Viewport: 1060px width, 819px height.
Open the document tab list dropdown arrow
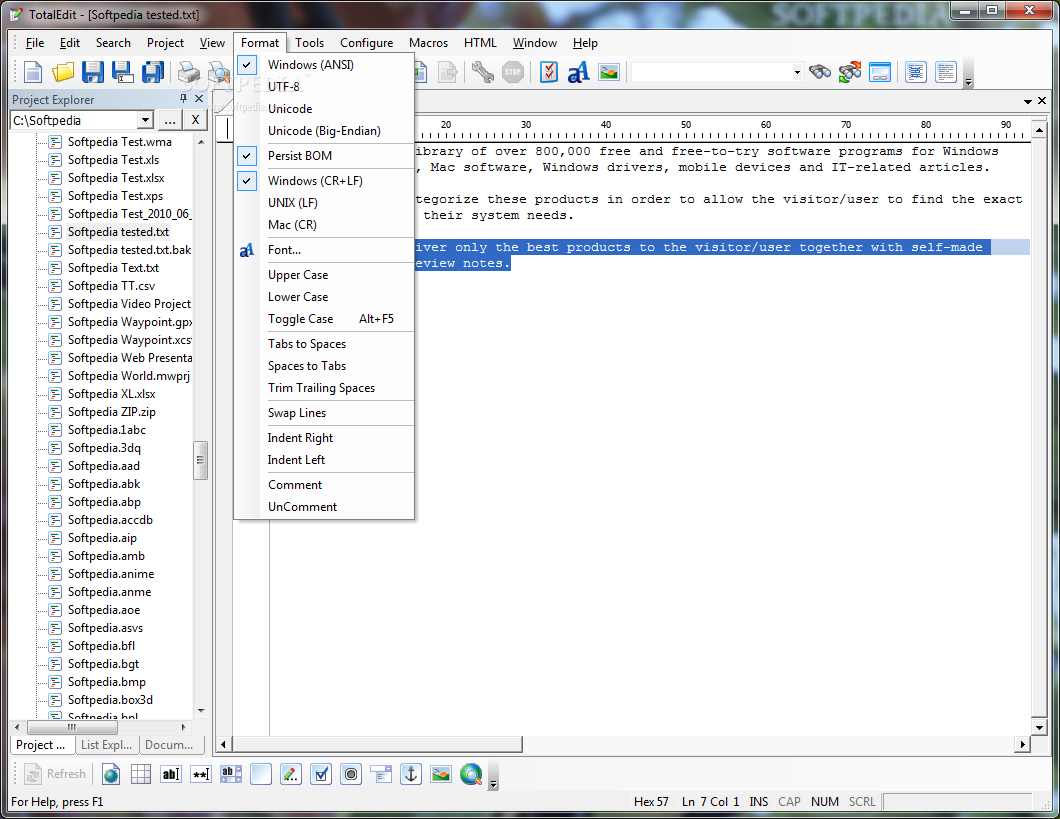click(1028, 101)
